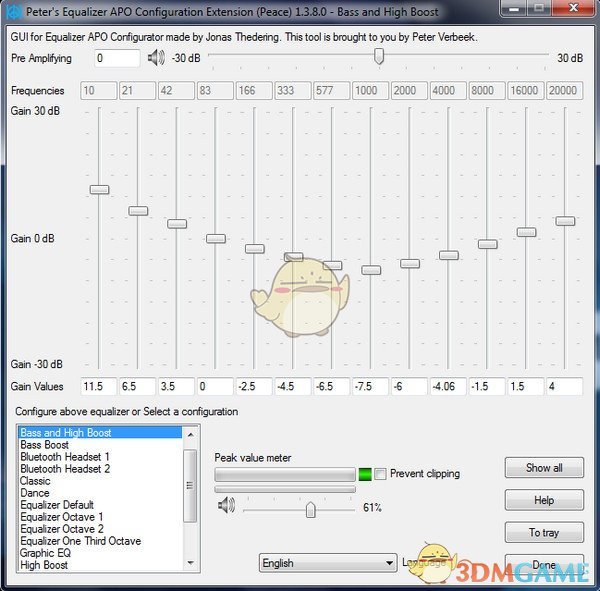
Task: Click the -4.5 gain value field
Action: click(x=293, y=386)
